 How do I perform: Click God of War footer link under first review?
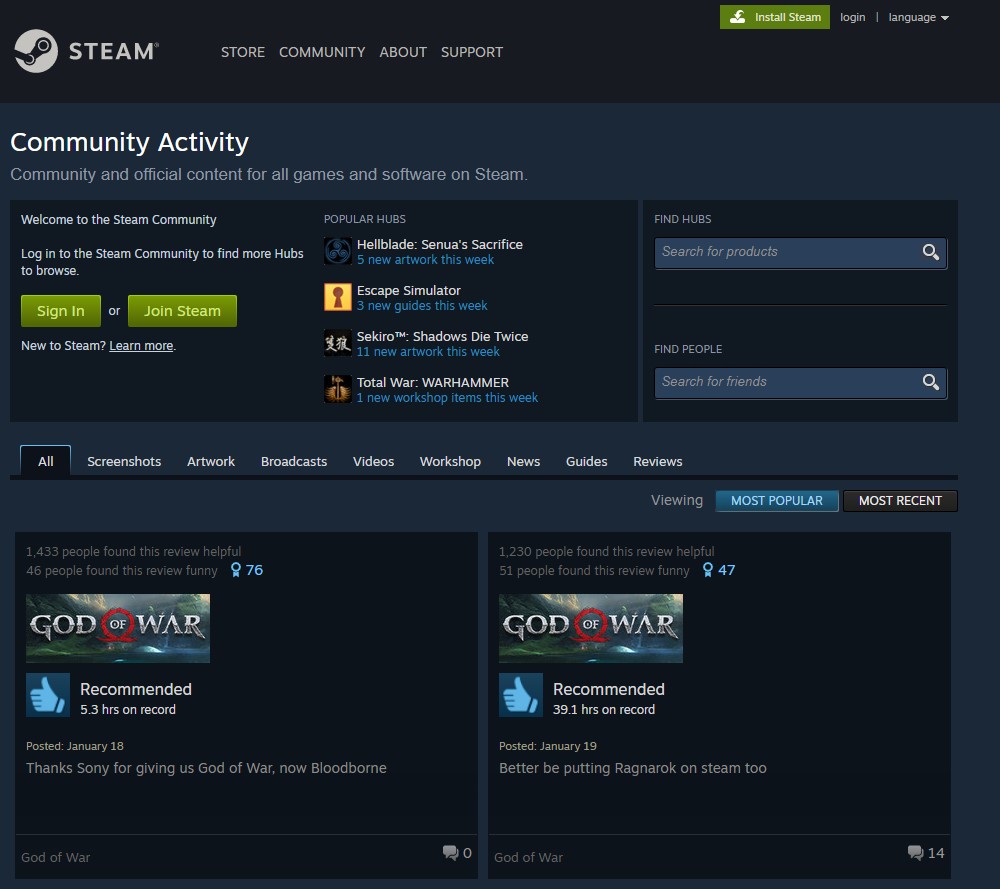point(55,857)
